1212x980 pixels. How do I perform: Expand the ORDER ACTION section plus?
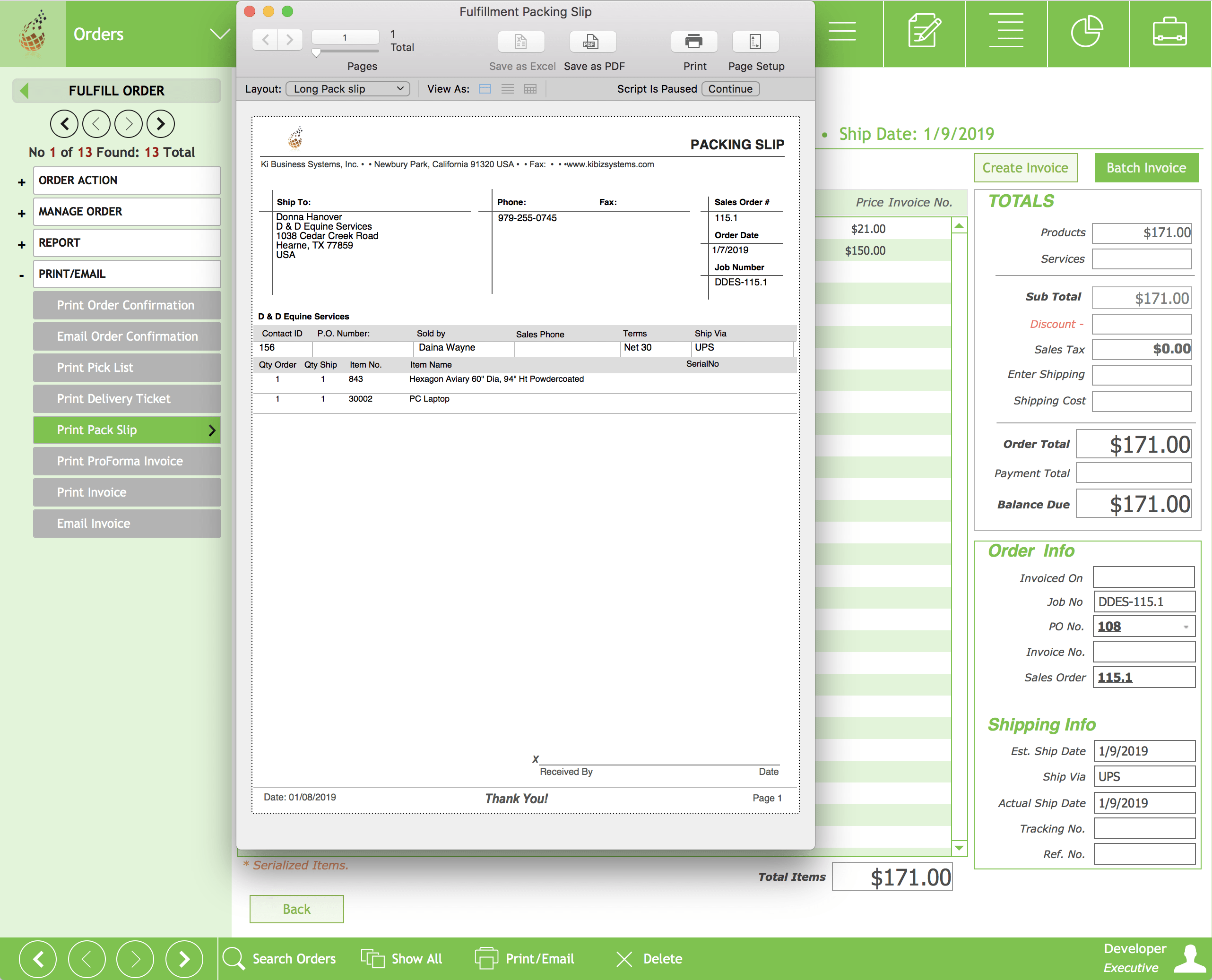click(x=21, y=182)
